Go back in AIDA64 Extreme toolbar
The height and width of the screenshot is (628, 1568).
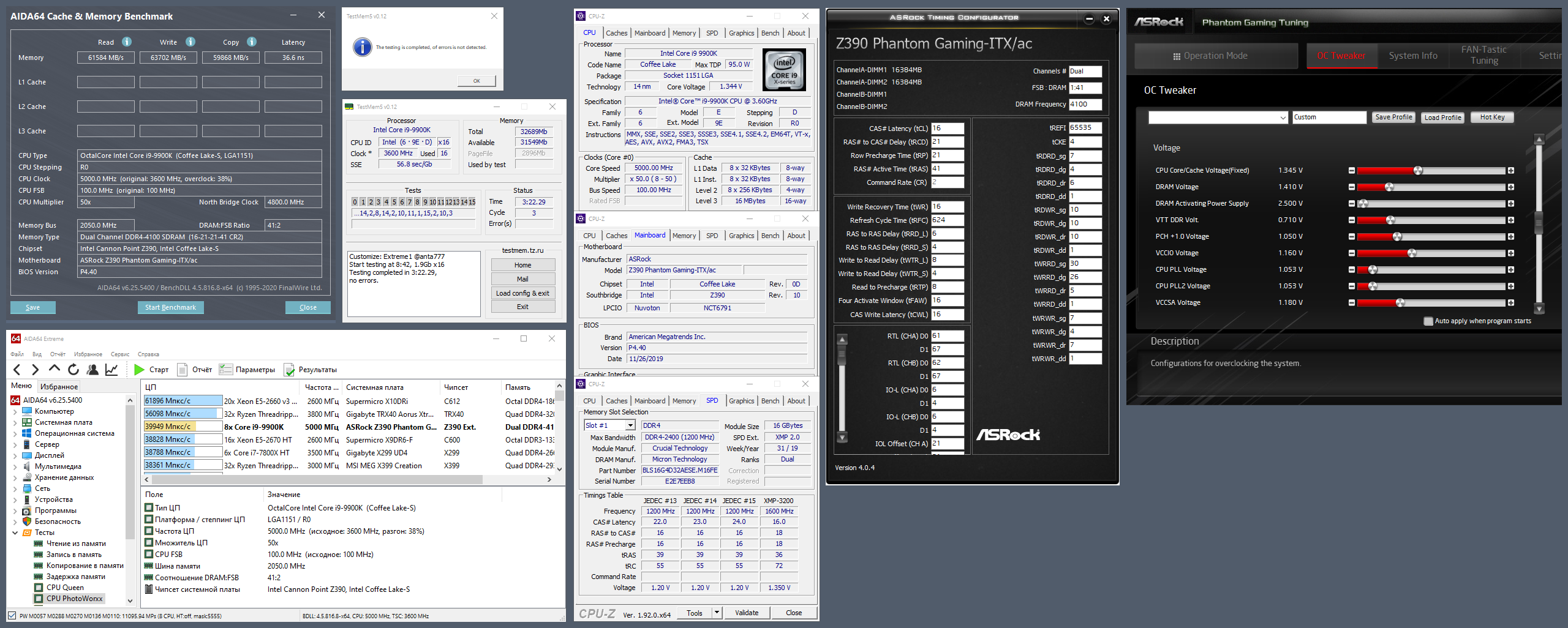pos(17,369)
